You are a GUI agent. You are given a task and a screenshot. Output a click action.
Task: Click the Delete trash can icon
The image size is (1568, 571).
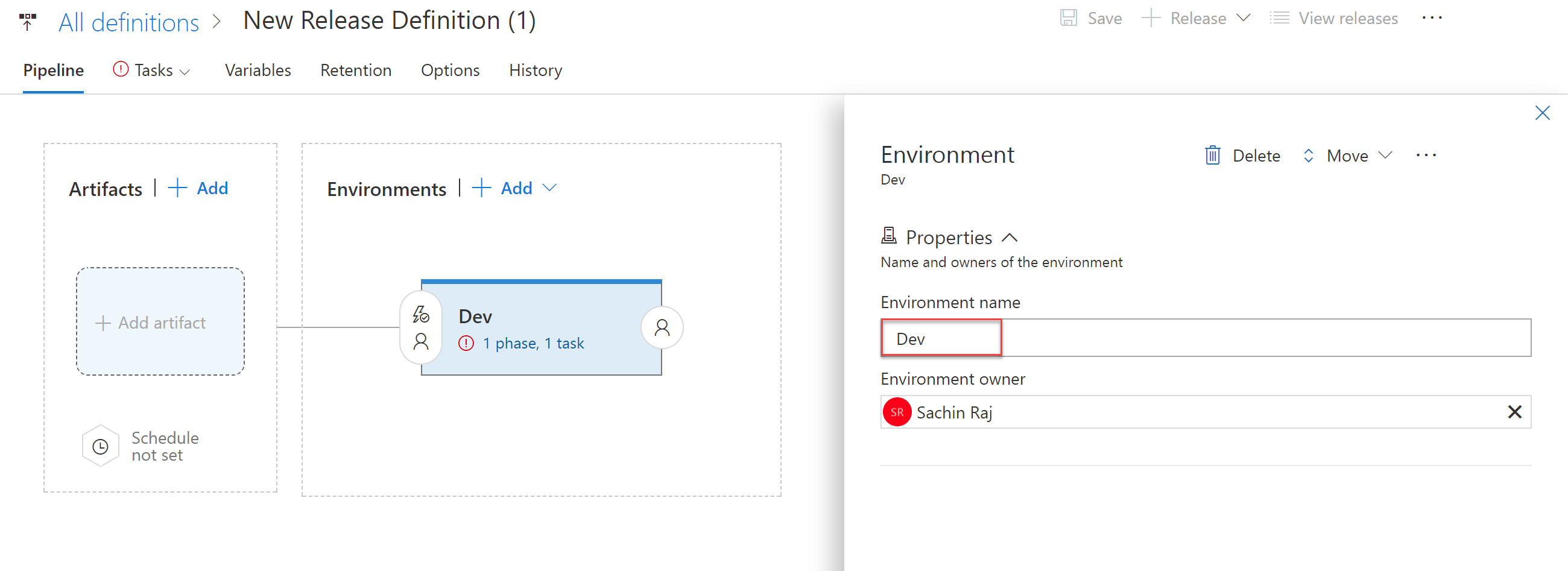(1212, 156)
